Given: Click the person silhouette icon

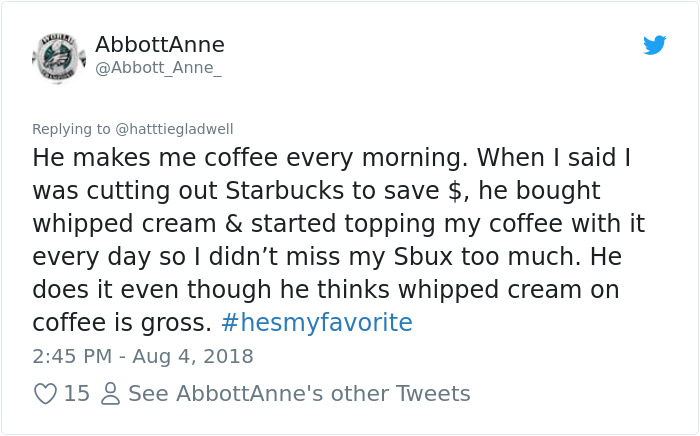Looking at the screenshot, I should pos(110,394).
